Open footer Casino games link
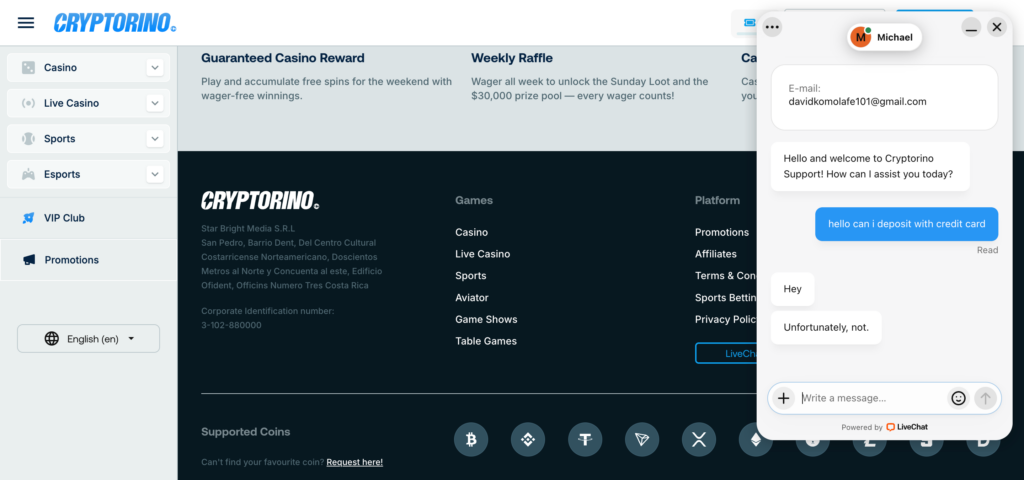 472,232
